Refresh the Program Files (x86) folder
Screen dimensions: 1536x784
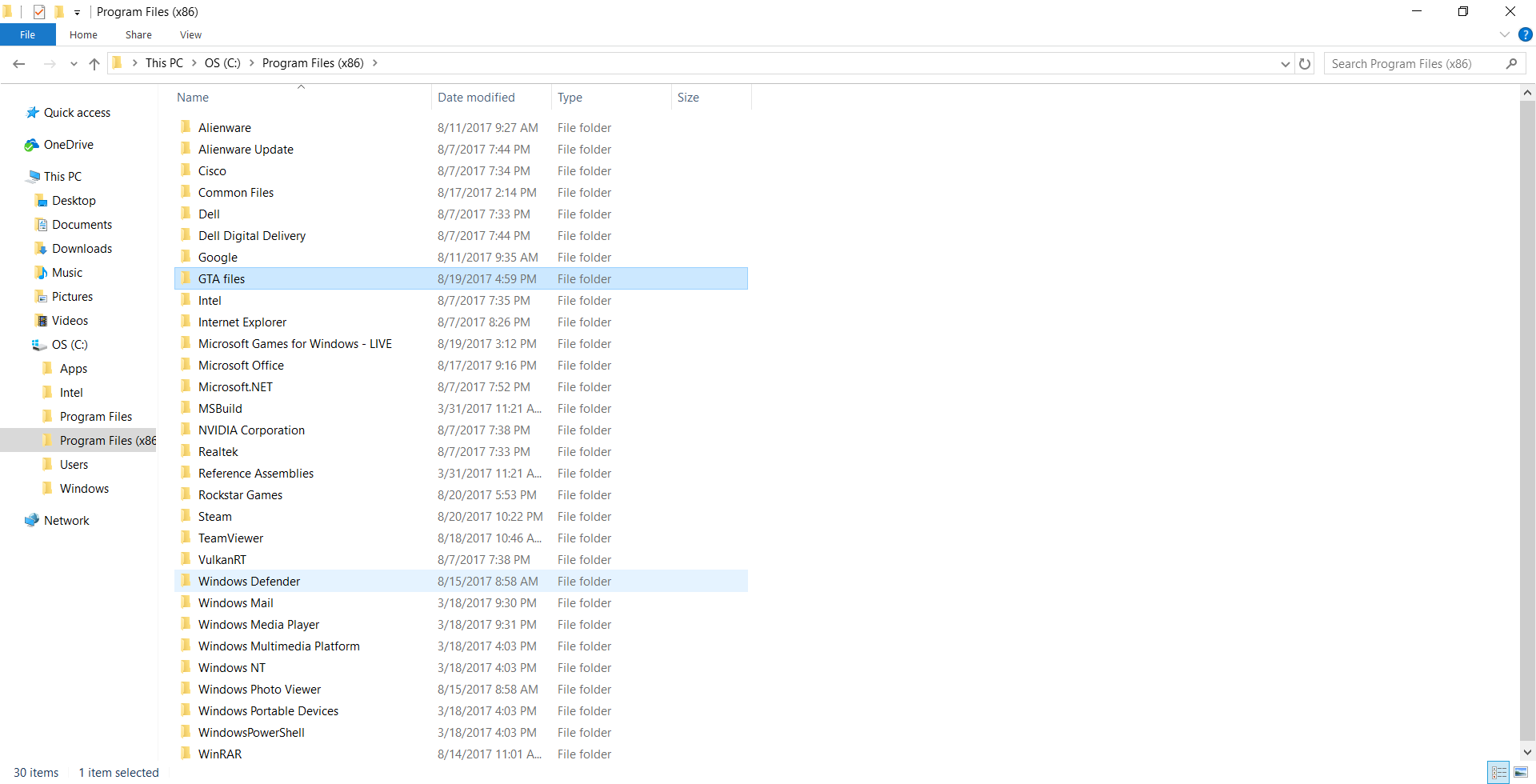click(x=1305, y=63)
